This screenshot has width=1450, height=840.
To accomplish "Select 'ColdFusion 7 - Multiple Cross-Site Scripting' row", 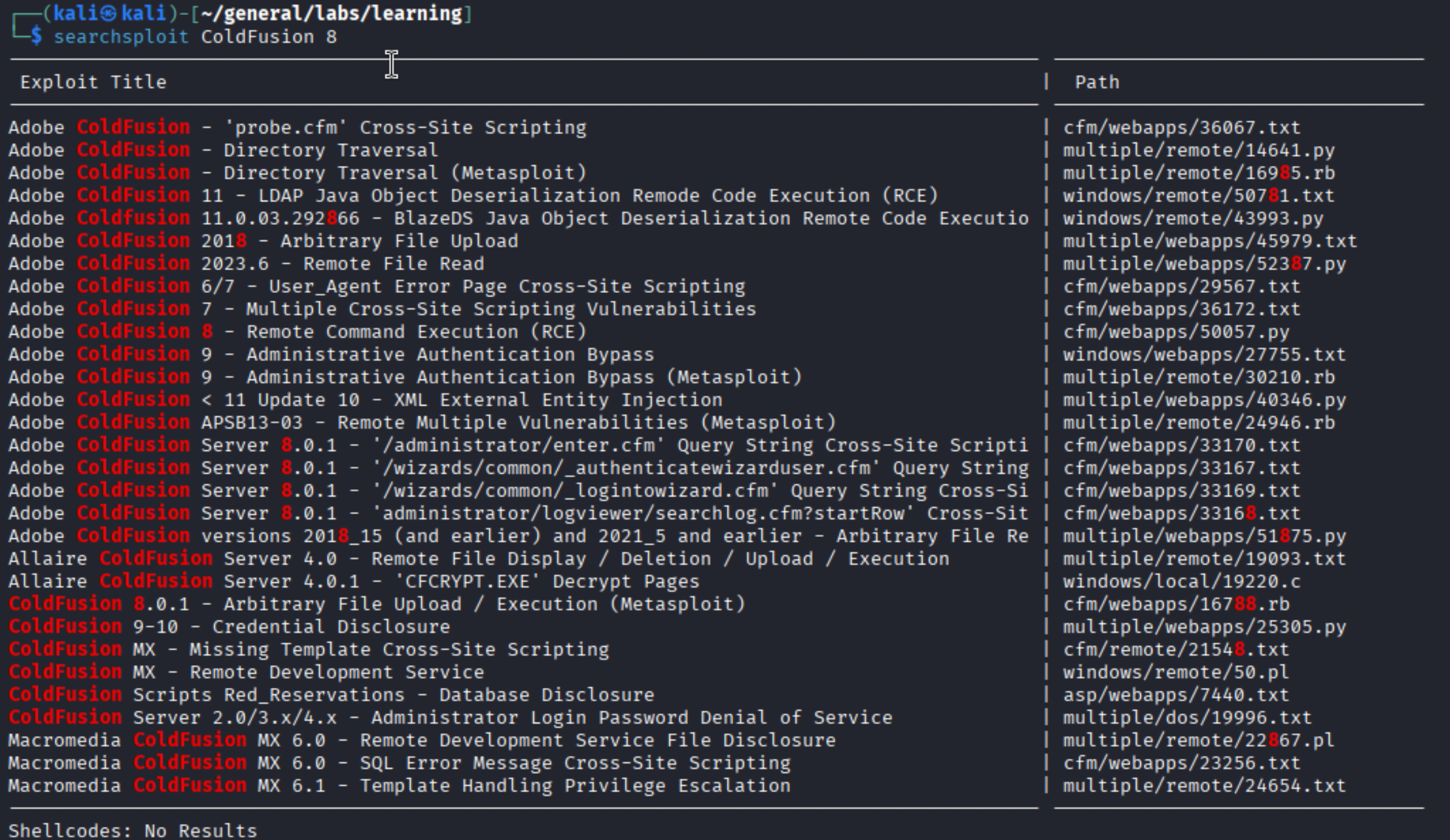I will pos(382,309).
